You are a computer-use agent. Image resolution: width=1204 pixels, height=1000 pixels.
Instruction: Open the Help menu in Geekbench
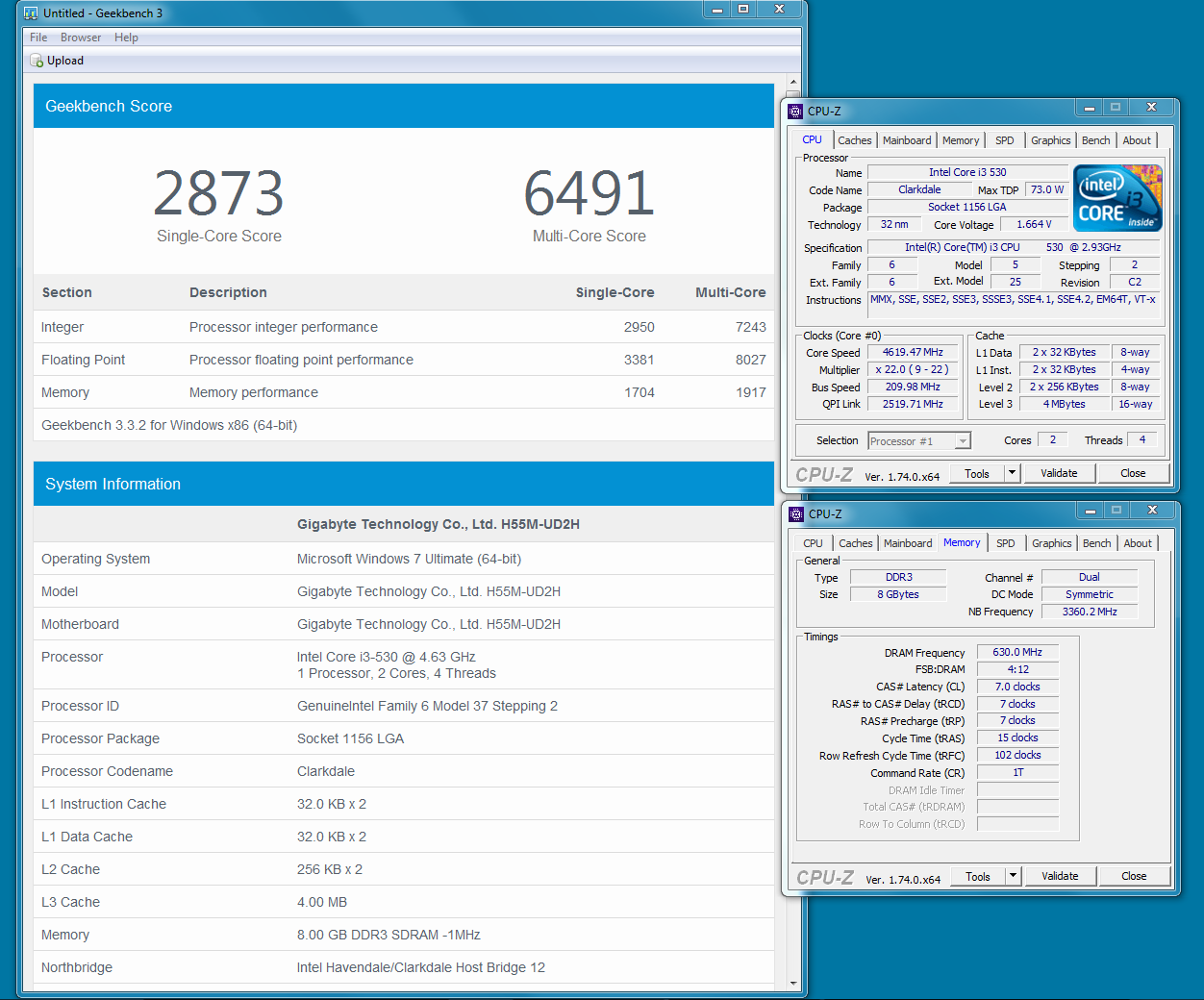(x=126, y=37)
